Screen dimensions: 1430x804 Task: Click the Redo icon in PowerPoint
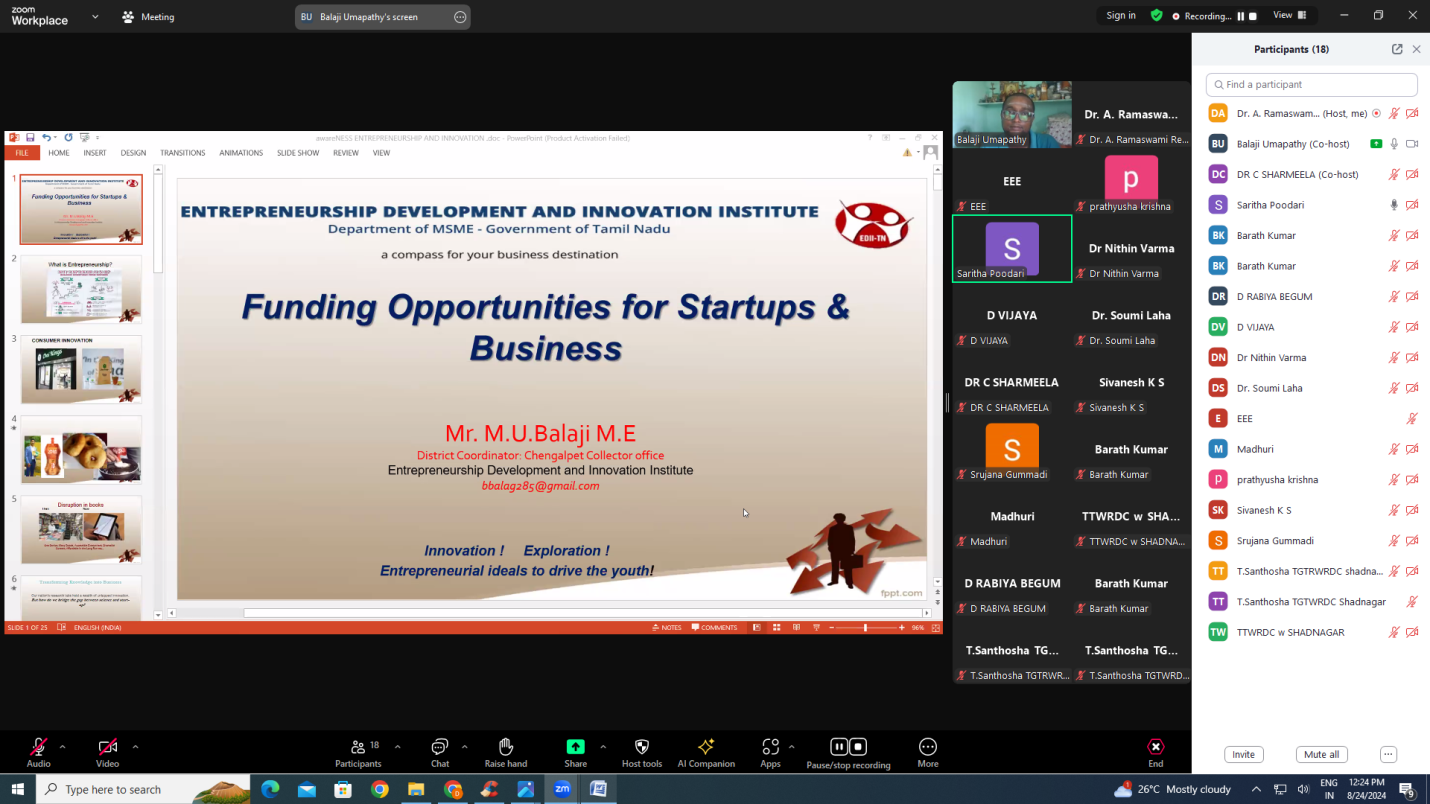(68, 137)
